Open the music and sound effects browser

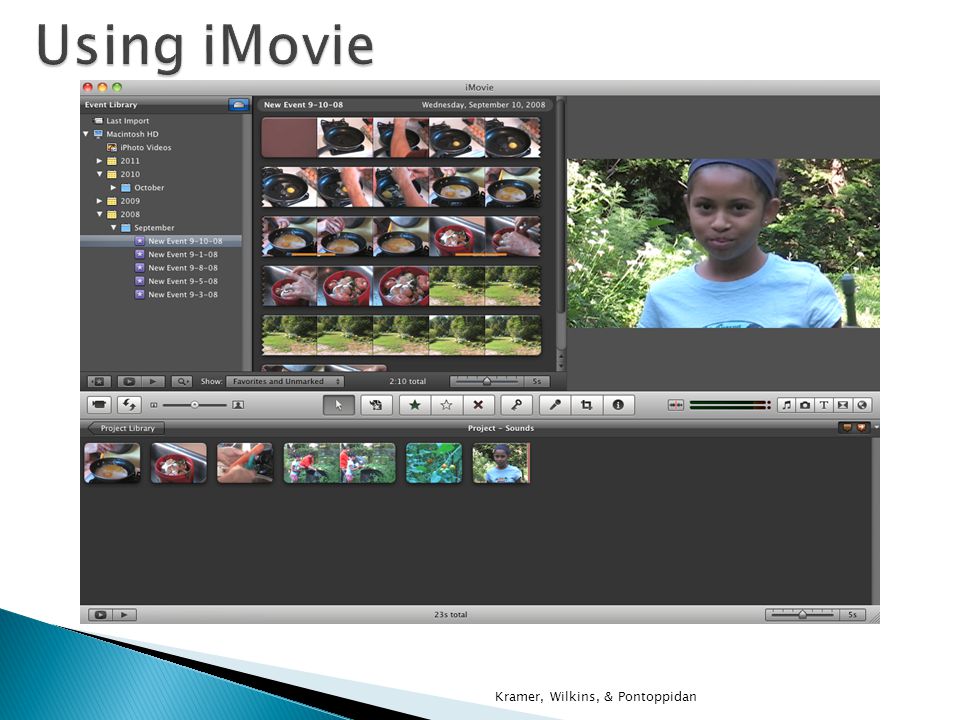pos(787,405)
